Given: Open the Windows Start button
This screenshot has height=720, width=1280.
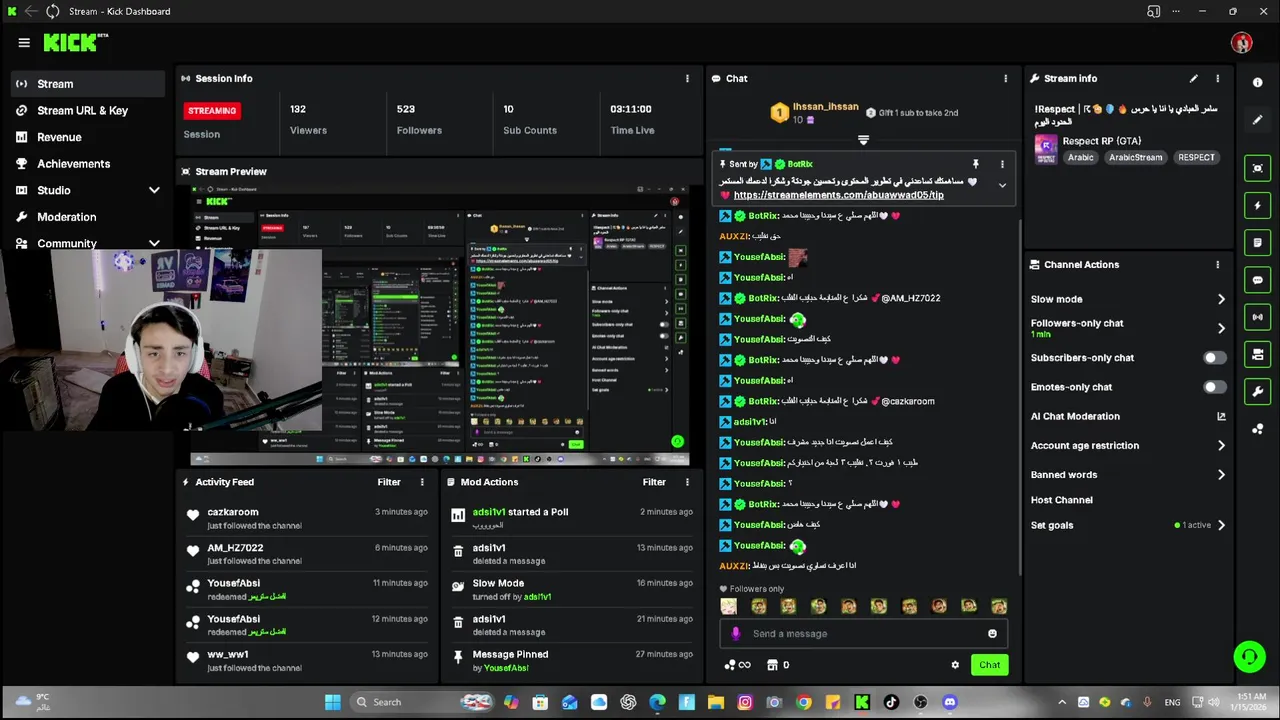Looking at the screenshot, I should 332,702.
